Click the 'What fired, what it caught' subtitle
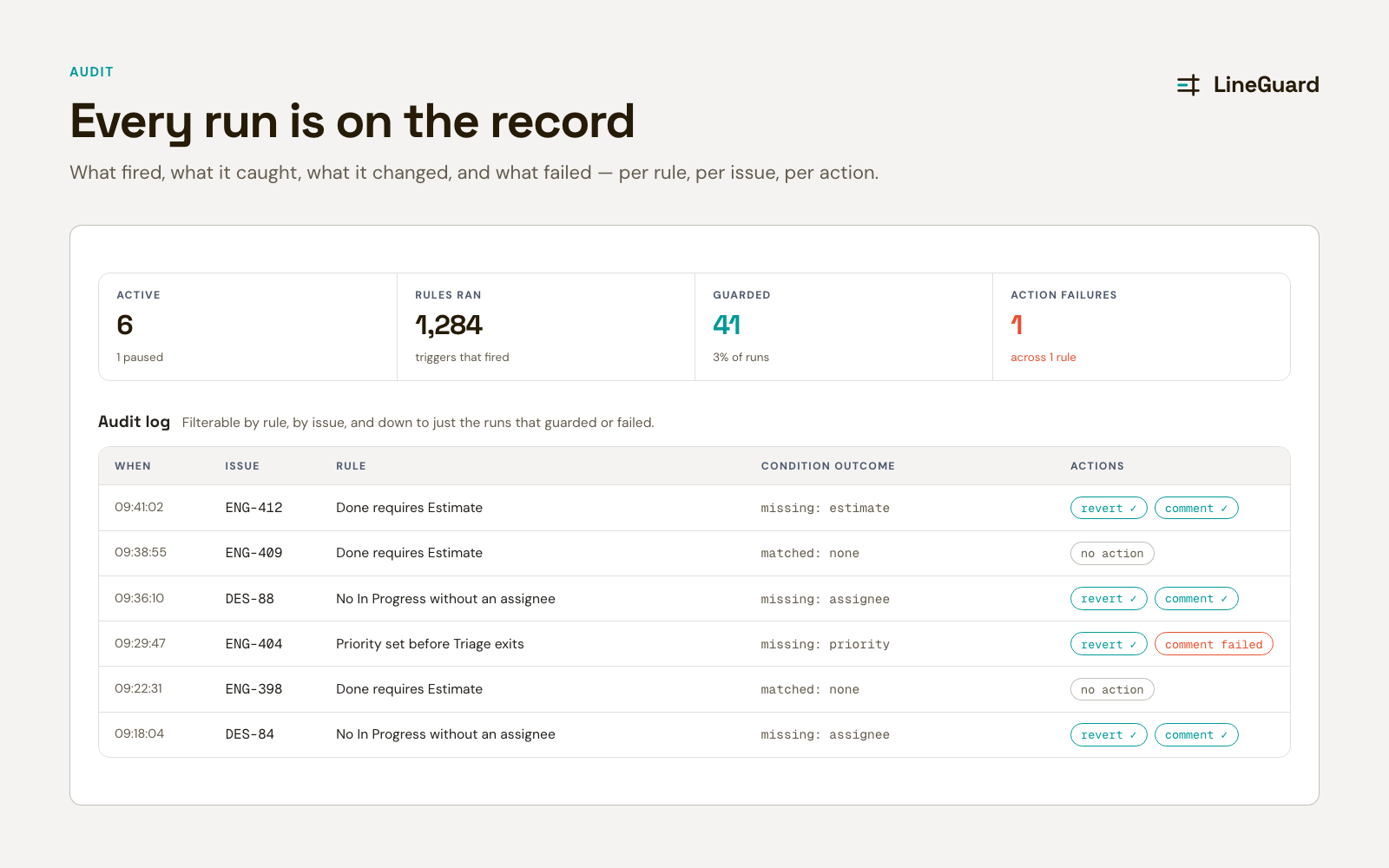Image resolution: width=1389 pixels, height=868 pixels. 474,173
